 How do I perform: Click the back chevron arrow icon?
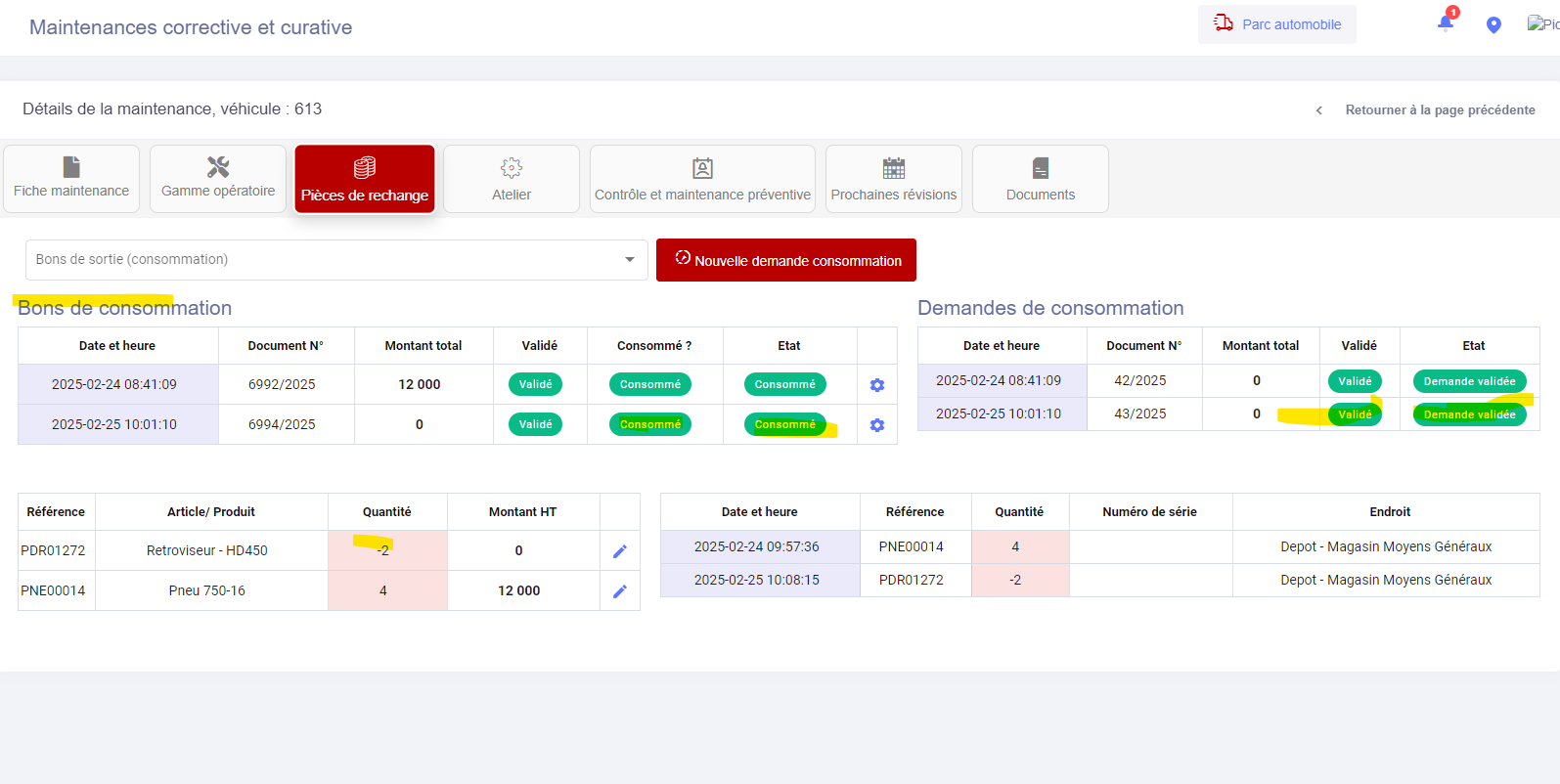[1318, 110]
